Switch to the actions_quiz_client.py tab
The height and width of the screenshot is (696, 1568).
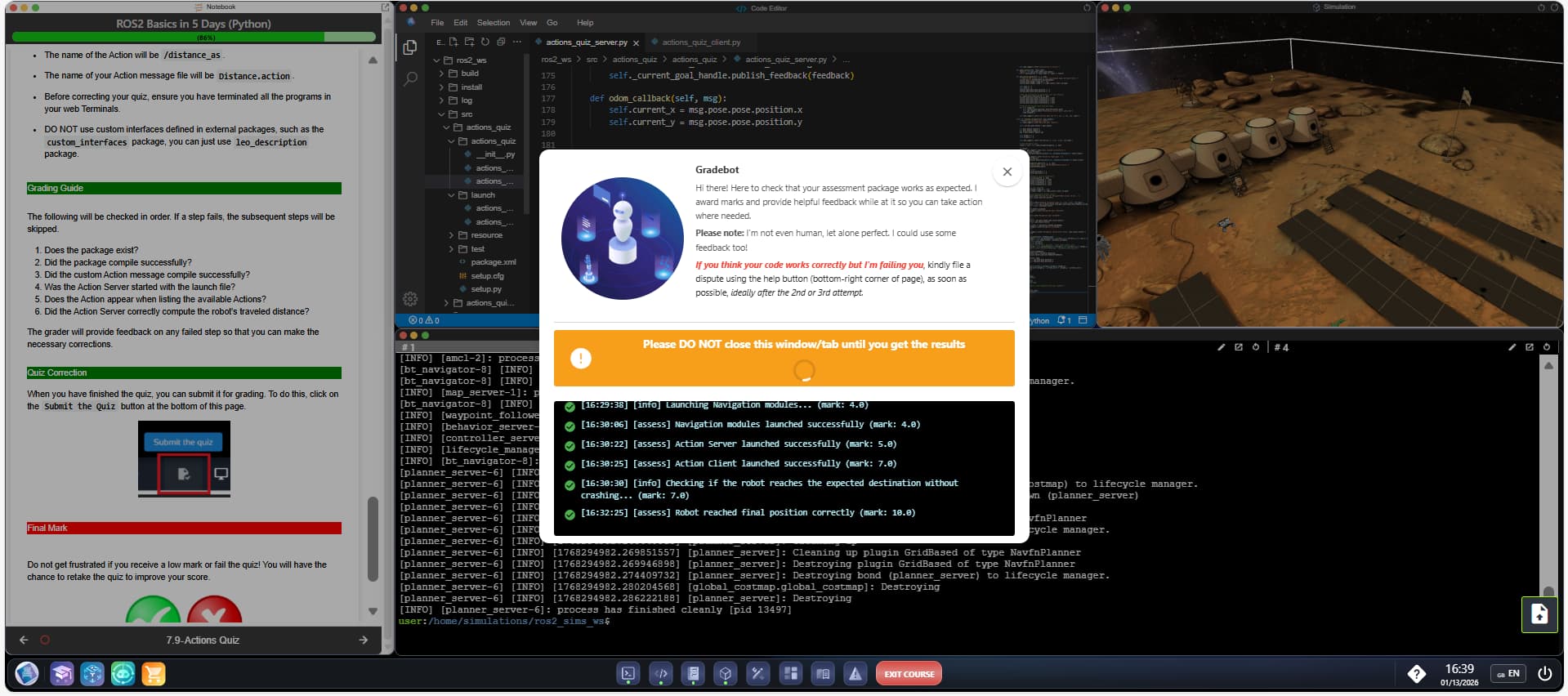(700, 42)
